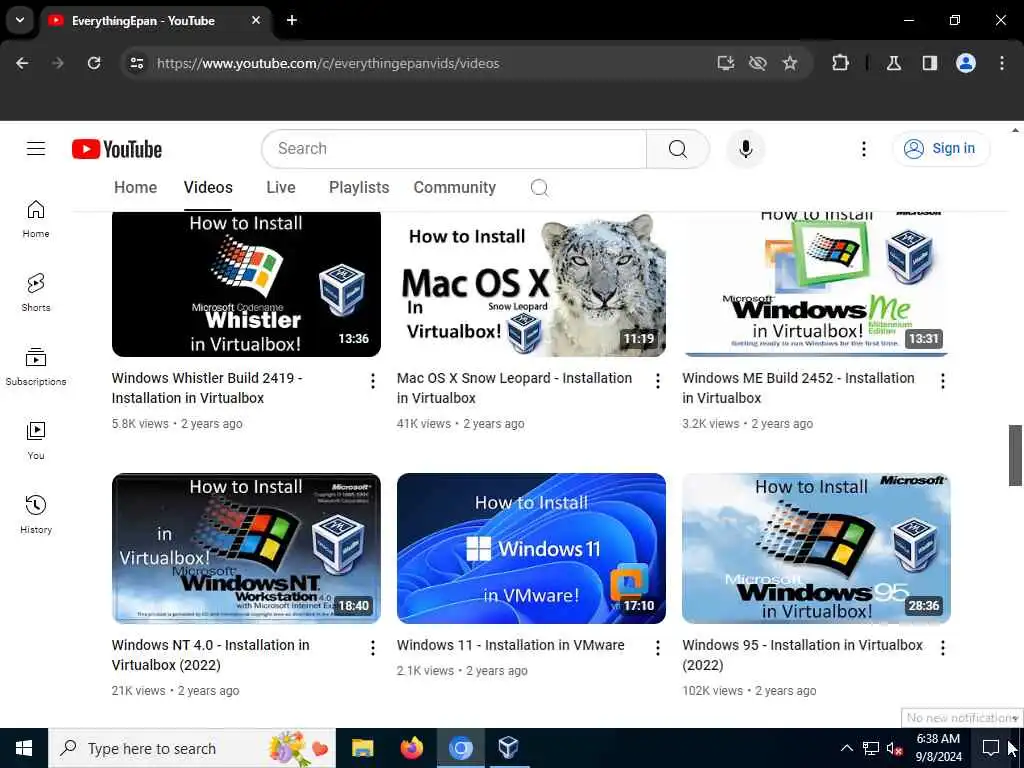
Task: Open YouTube settings three-dot menu
Action: coord(863,149)
